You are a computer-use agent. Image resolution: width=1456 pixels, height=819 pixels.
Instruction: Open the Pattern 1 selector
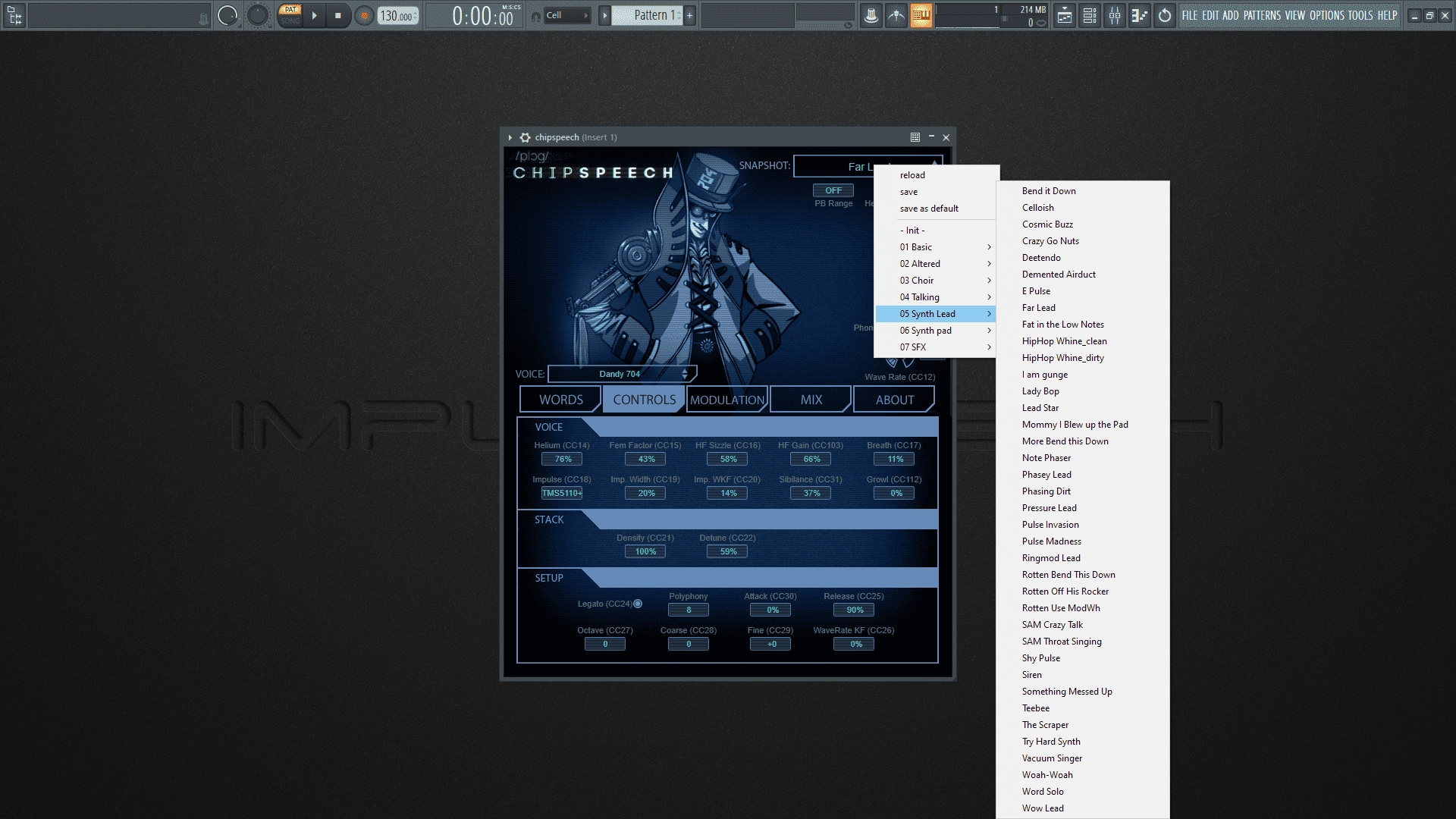click(x=648, y=15)
